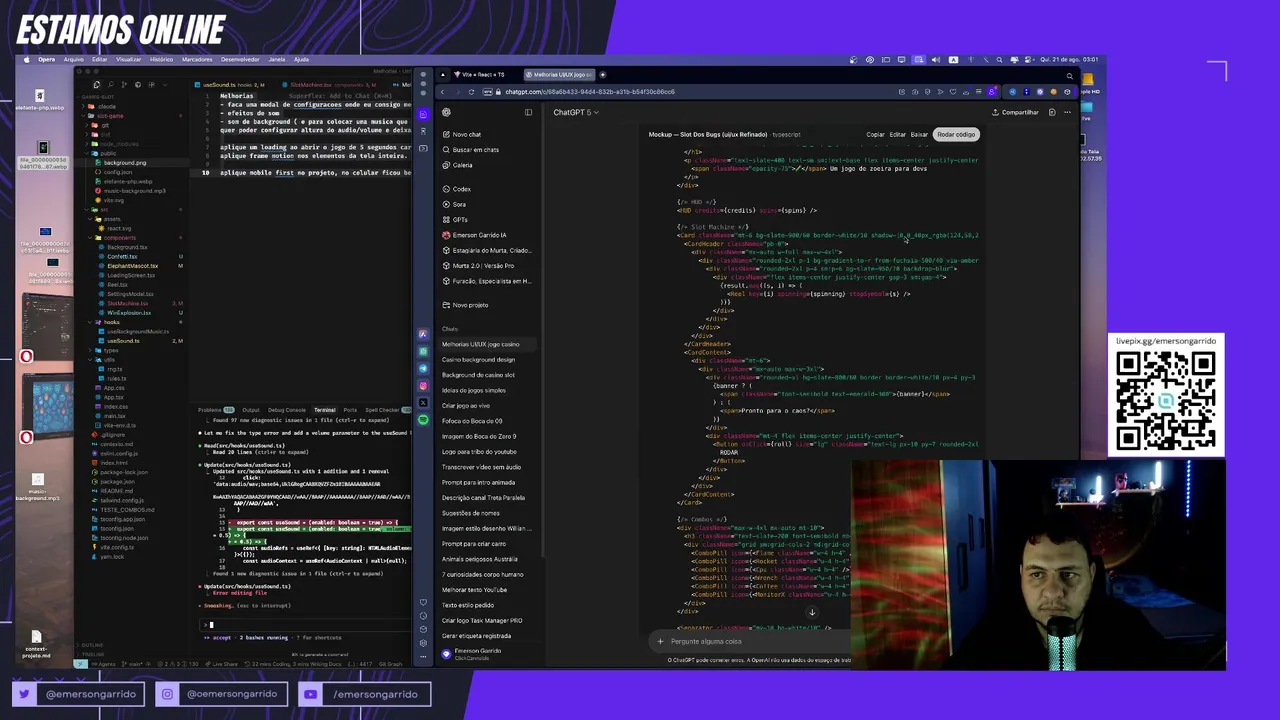Click the ChatGPT logo icon
Viewport: 1280px width, 720px height.
(446, 112)
